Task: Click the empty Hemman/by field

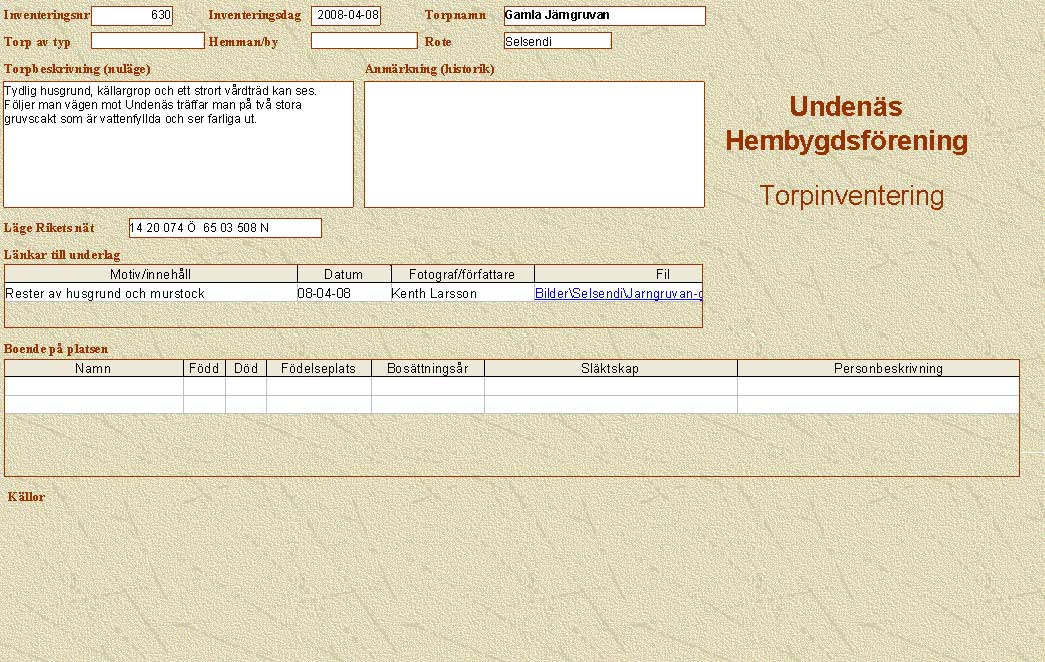Action: pyautogui.click(x=363, y=41)
